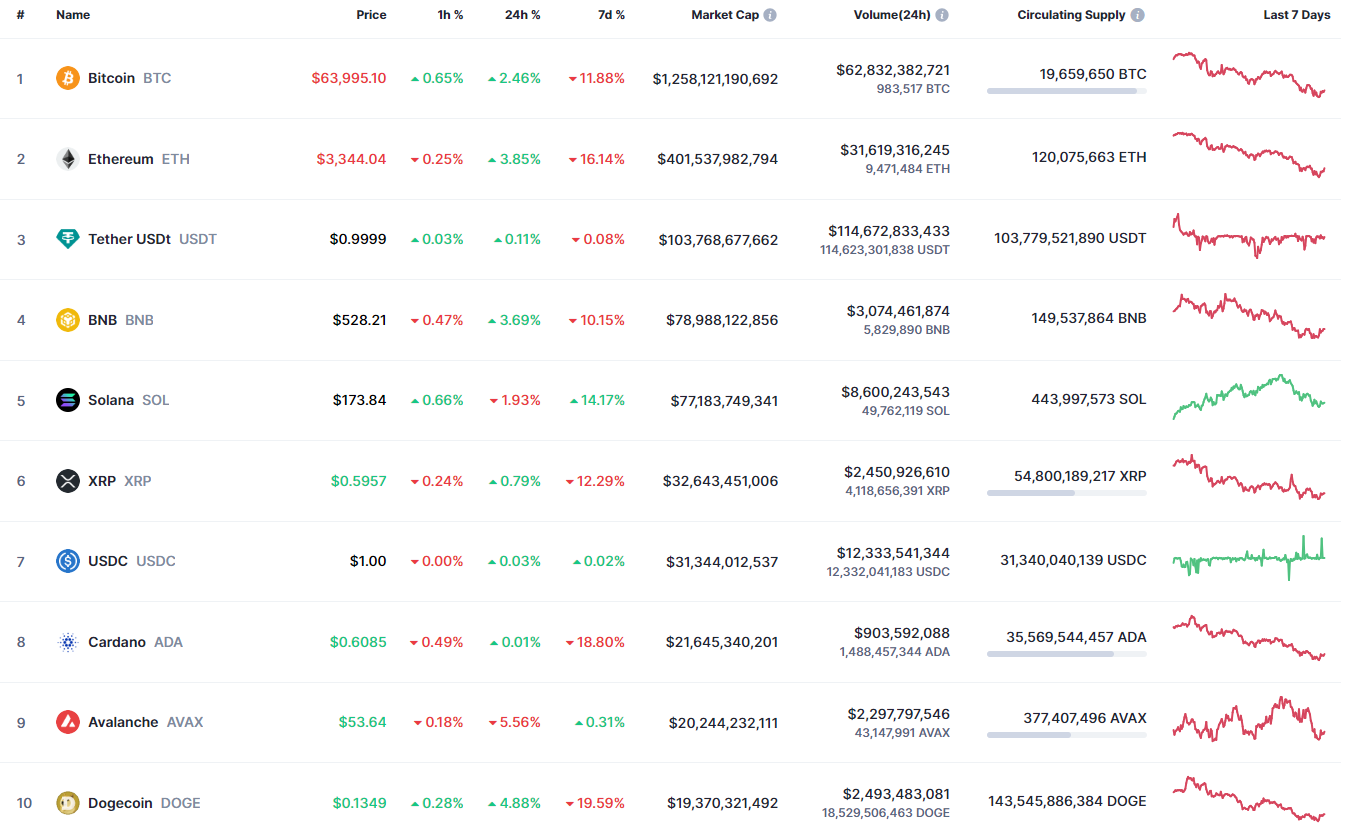This screenshot has width=1358, height=835.
Task: Click the Dogecoin logo icon
Action: pos(68,803)
